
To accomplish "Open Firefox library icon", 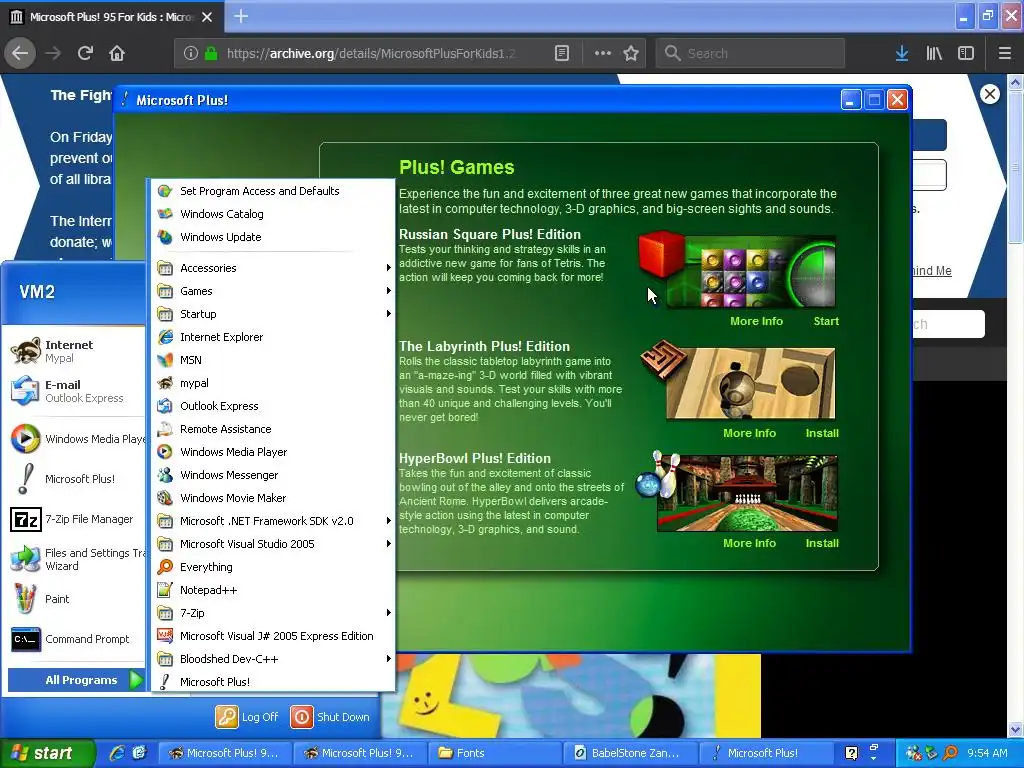I will (x=934, y=53).
